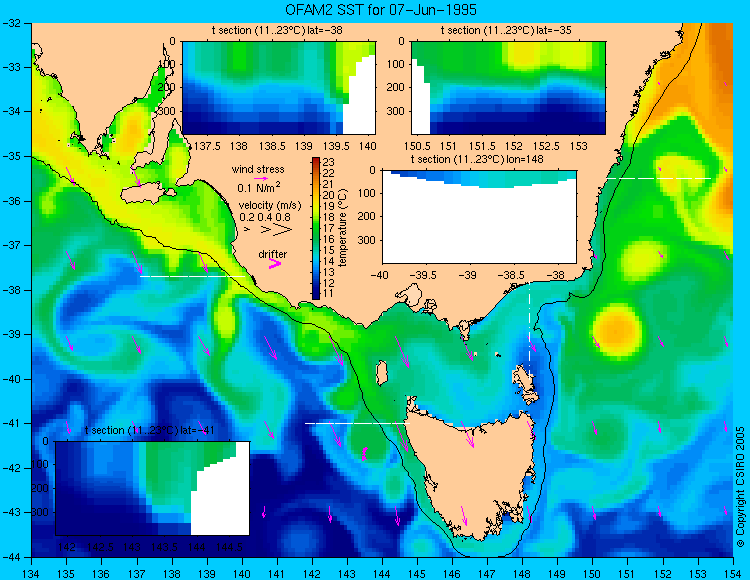Open the lat=-41 temperature section inset plot
This screenshot has width=750, height=580.
tap(153, 488)
